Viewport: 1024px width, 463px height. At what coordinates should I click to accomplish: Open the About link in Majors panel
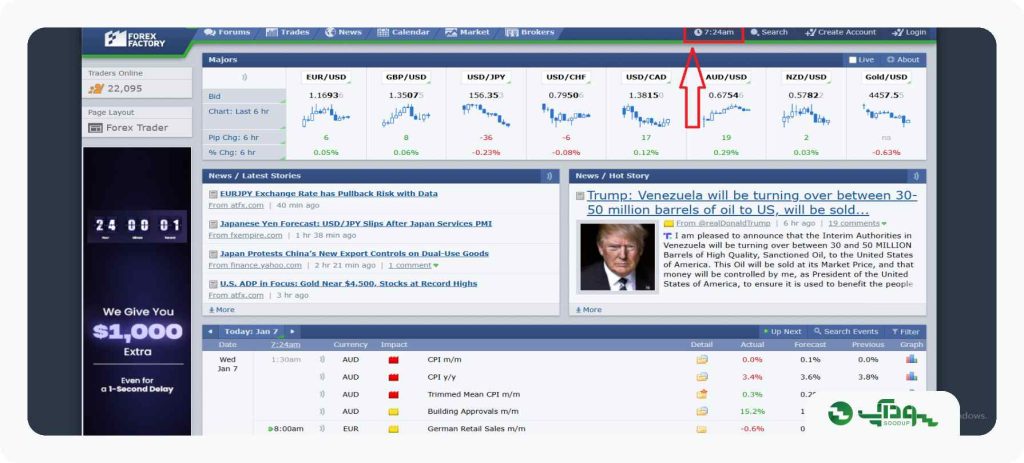903,60
